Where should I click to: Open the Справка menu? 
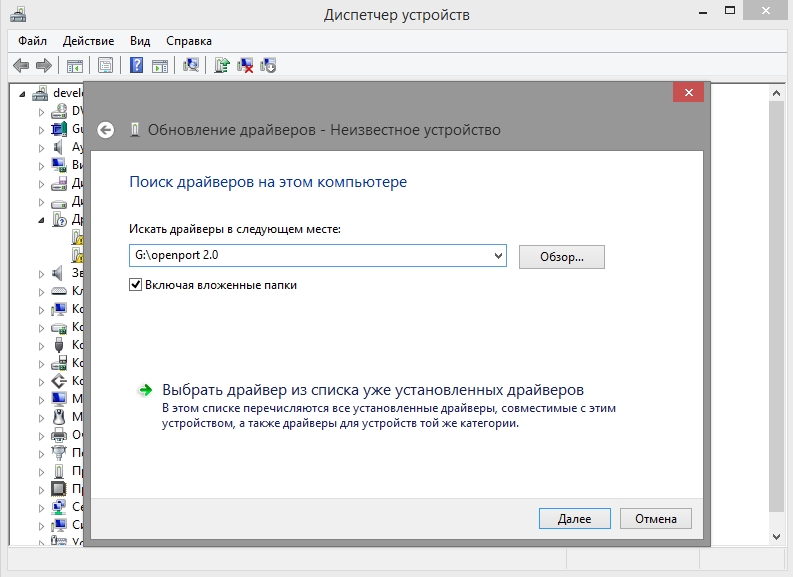(189, 41)
